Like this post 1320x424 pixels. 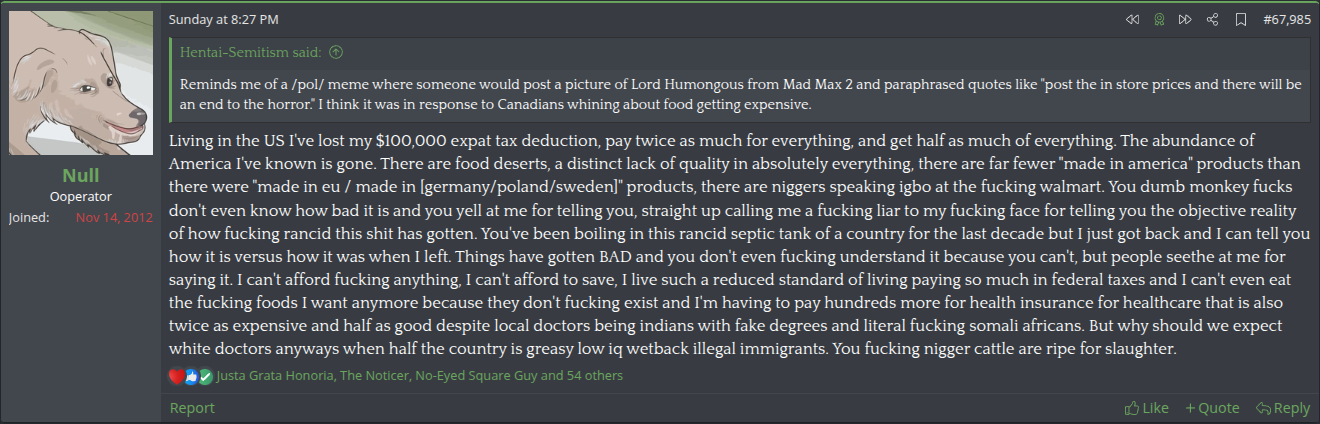pos(1147,408)
